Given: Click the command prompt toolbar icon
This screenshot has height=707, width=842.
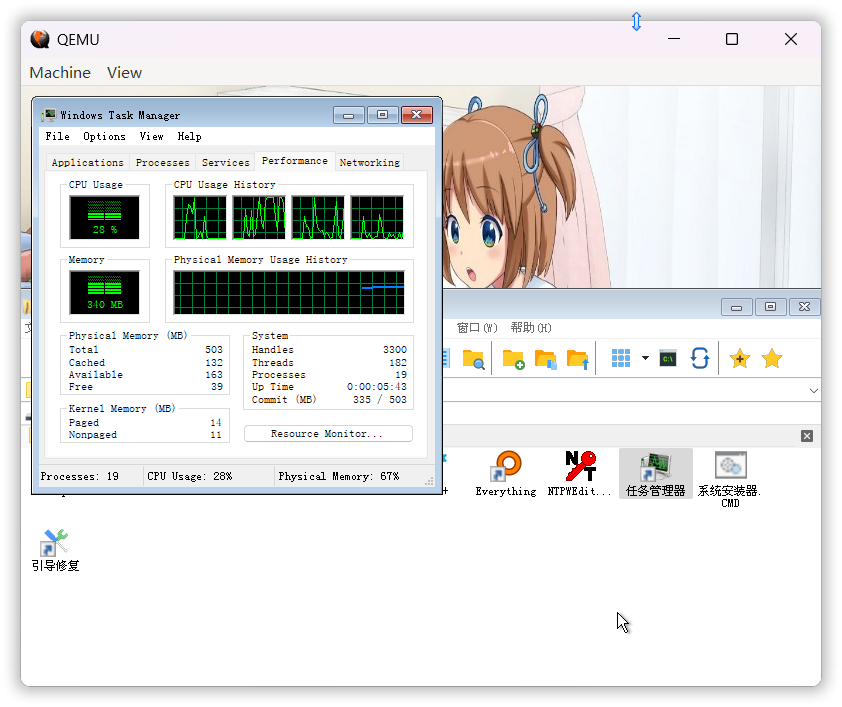Looking at the screenshot, I should pos(668,358).
